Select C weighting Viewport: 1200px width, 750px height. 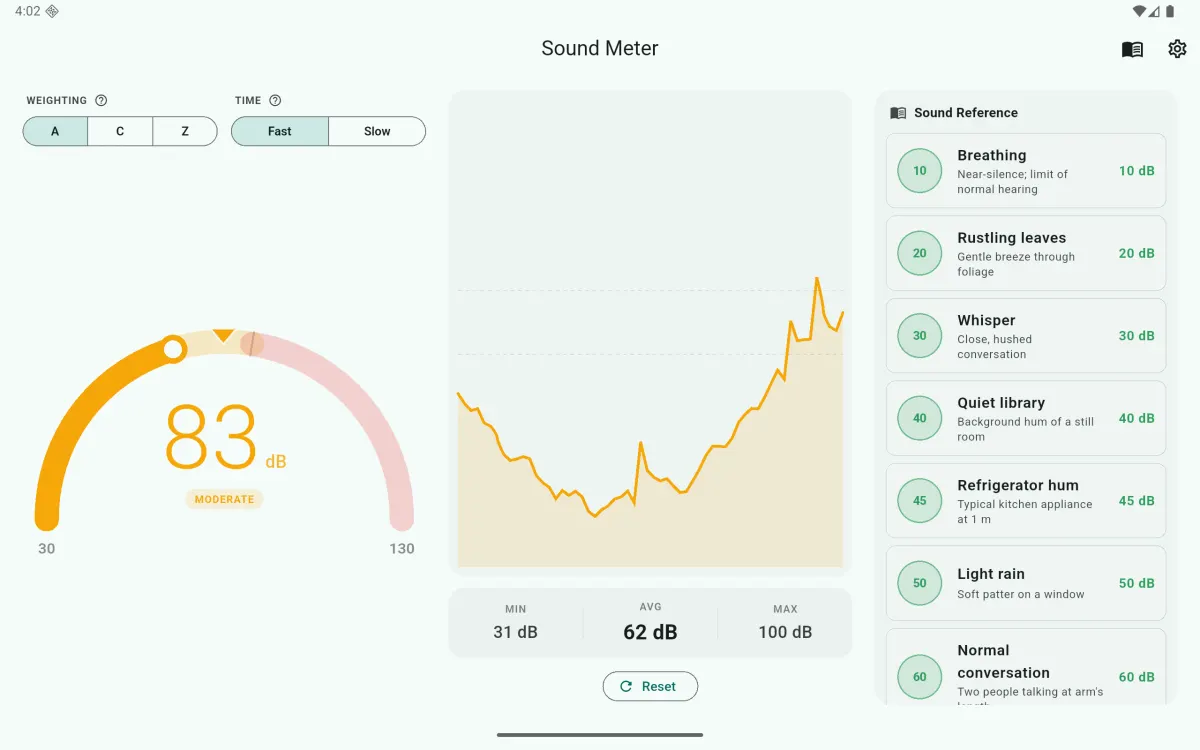[x=120, y=131]
